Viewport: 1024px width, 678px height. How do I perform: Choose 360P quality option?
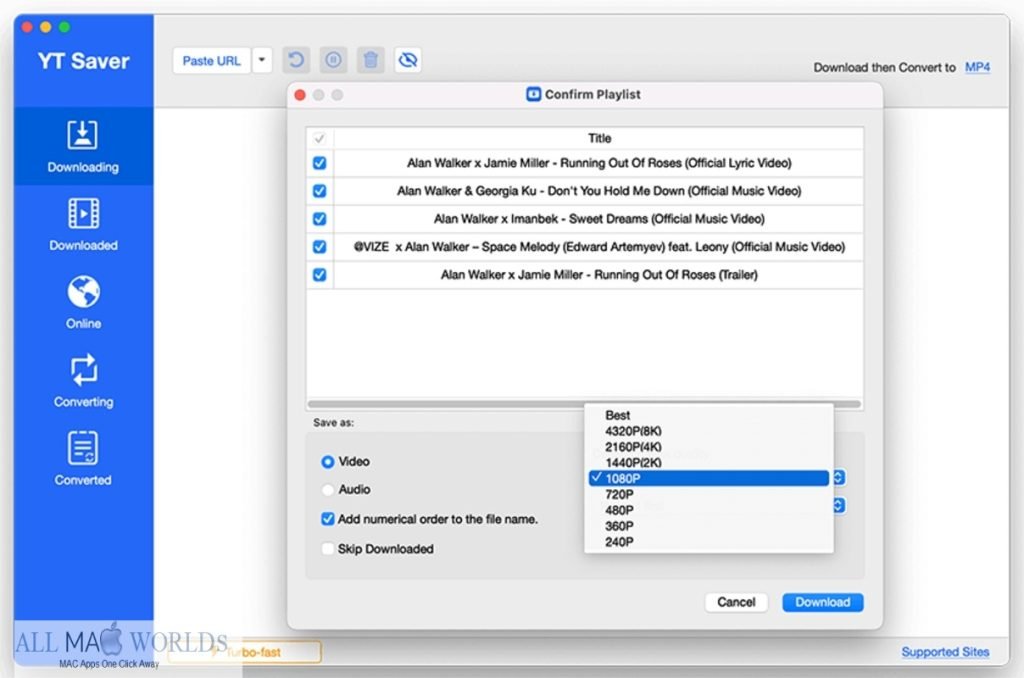coord(709,526)
